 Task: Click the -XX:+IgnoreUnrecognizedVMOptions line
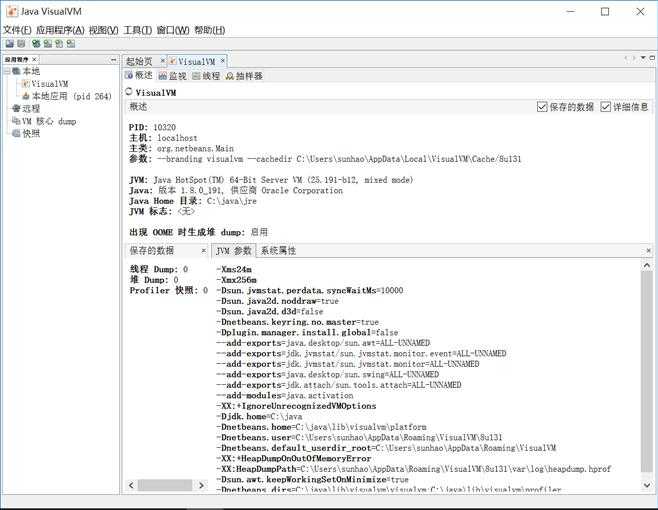coord(296,406)
